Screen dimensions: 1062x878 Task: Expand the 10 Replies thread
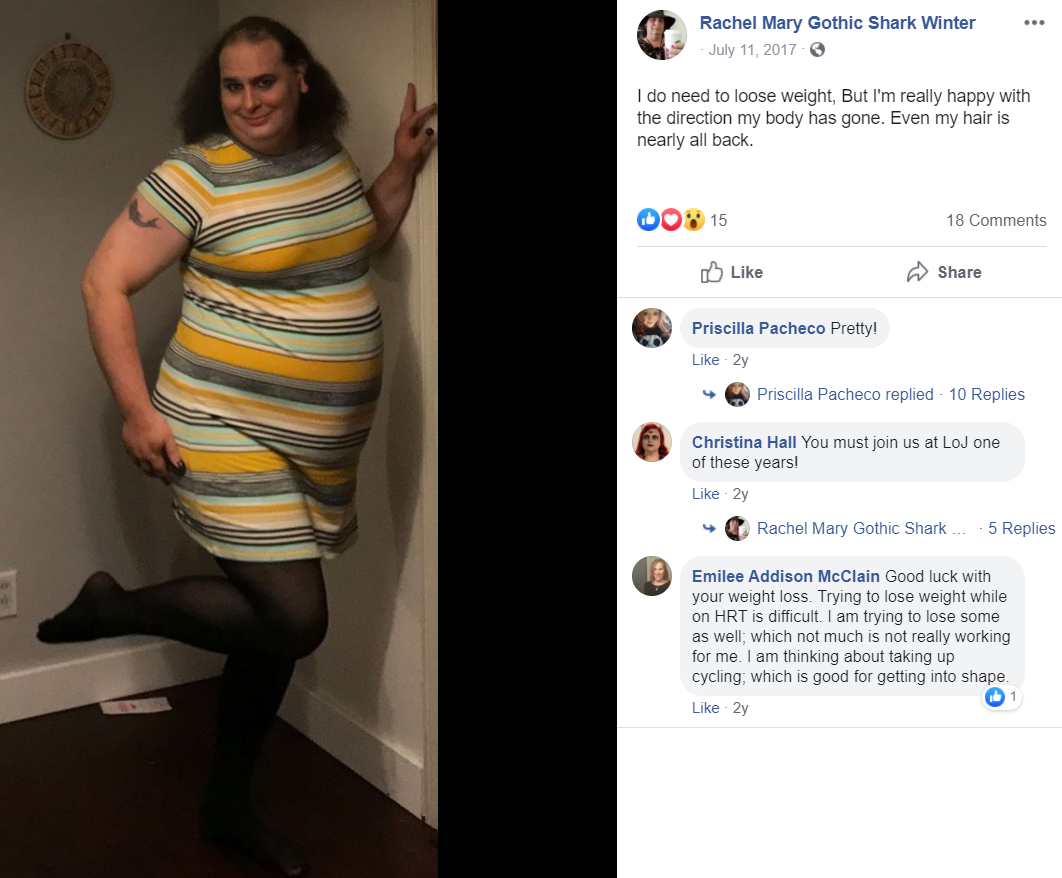tap(986, 394)
